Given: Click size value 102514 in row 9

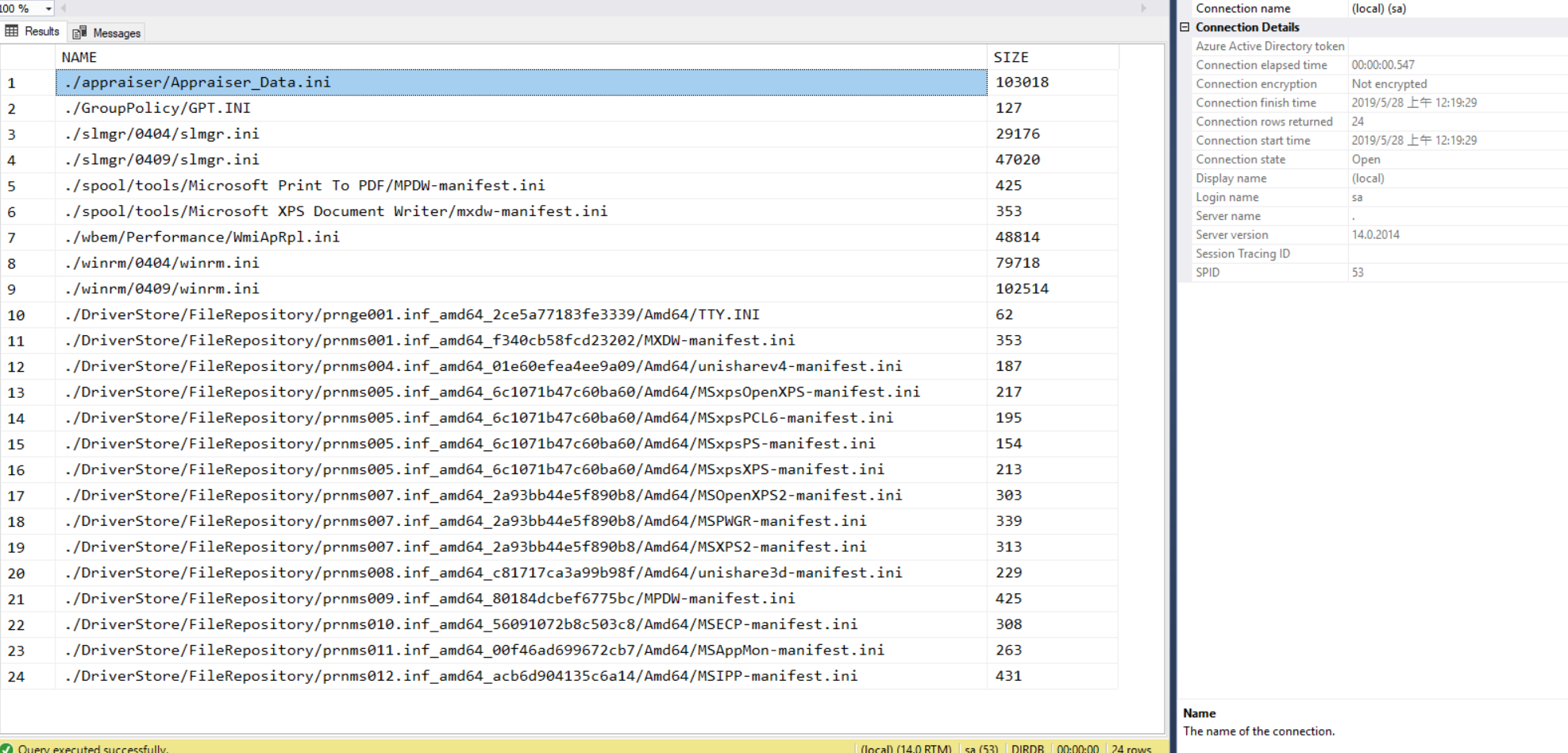Looking at the screenshot, I should point(1022,289).
